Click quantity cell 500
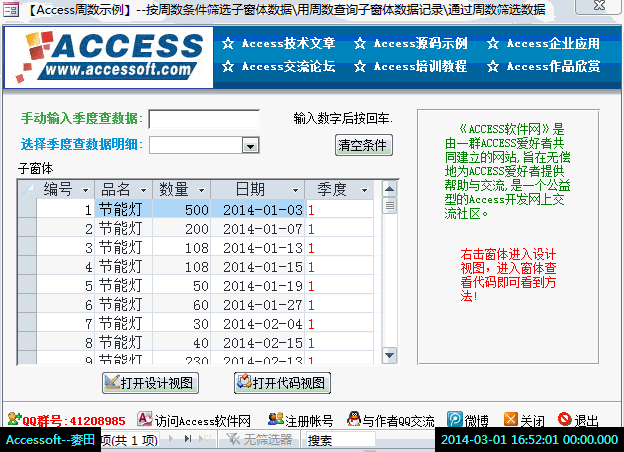624x452 pixels. pos(182,209)
